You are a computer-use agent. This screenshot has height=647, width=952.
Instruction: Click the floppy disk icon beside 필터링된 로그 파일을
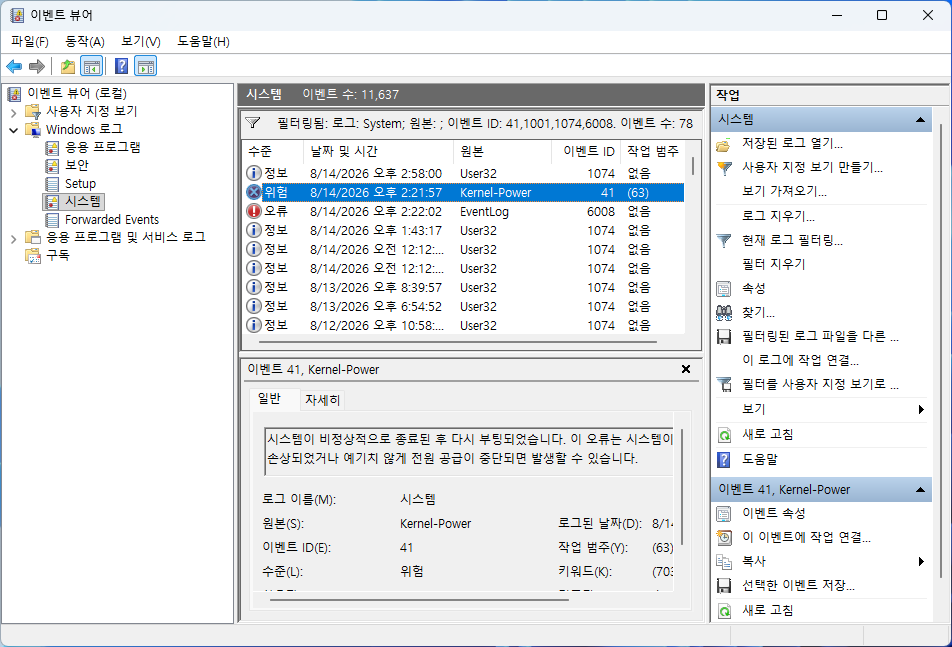pos(724,337)
